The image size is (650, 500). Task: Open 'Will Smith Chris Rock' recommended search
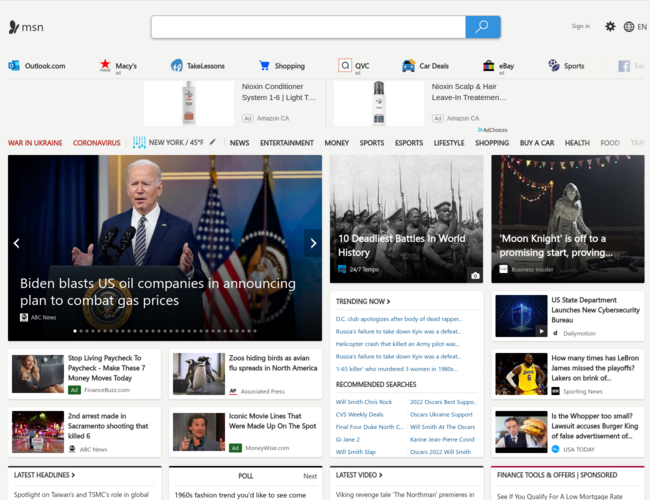[364, 402]
